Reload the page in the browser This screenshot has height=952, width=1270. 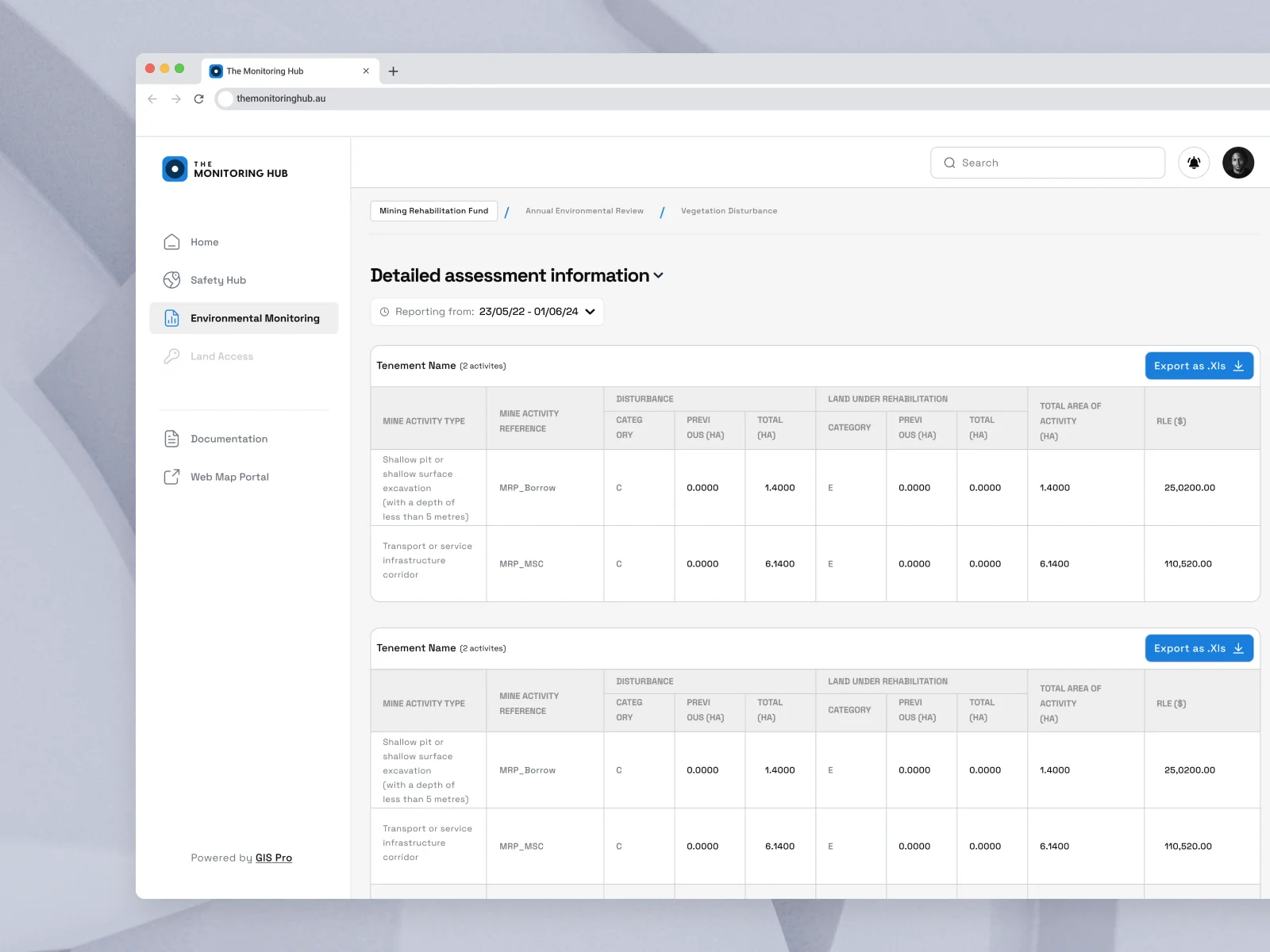(x=199, y=98)
